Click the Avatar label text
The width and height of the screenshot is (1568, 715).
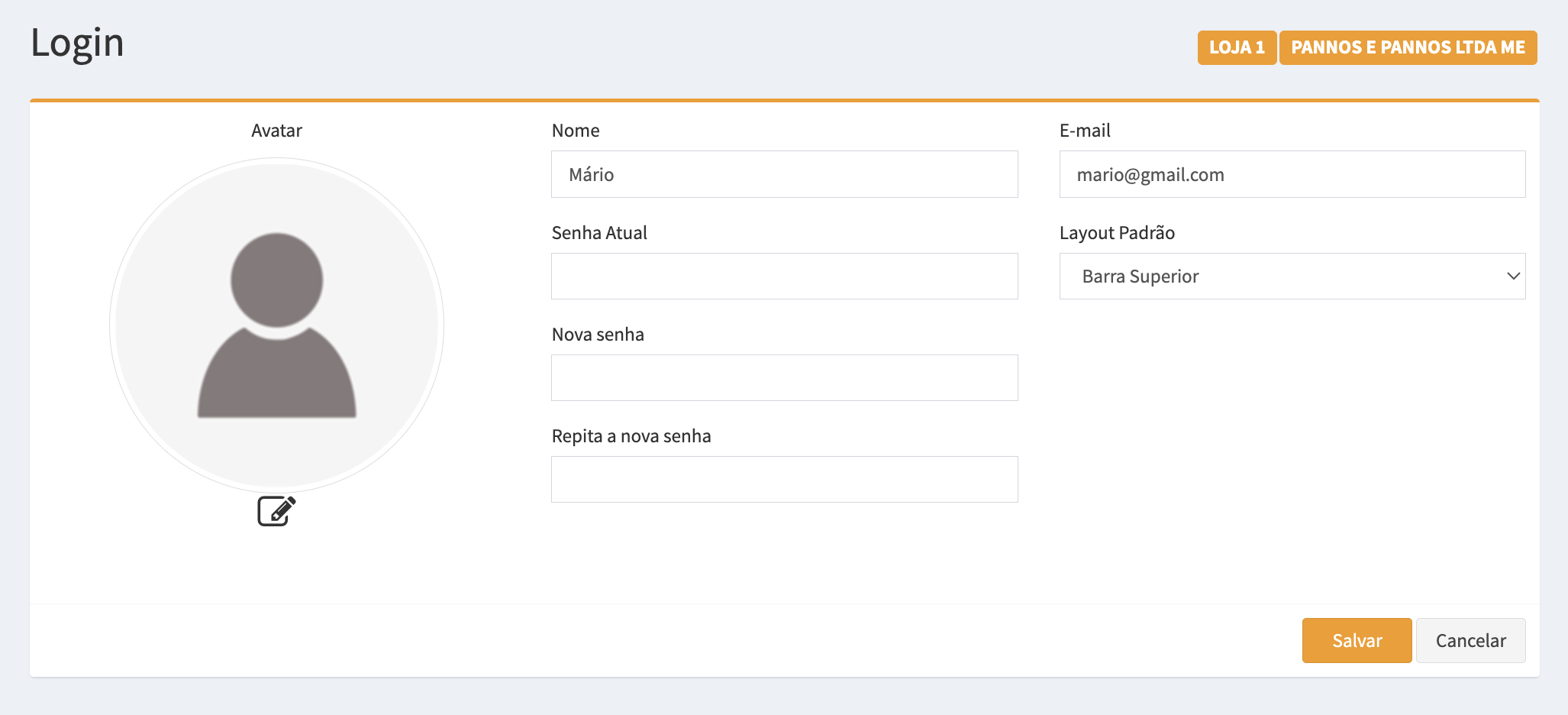point(276,131)
